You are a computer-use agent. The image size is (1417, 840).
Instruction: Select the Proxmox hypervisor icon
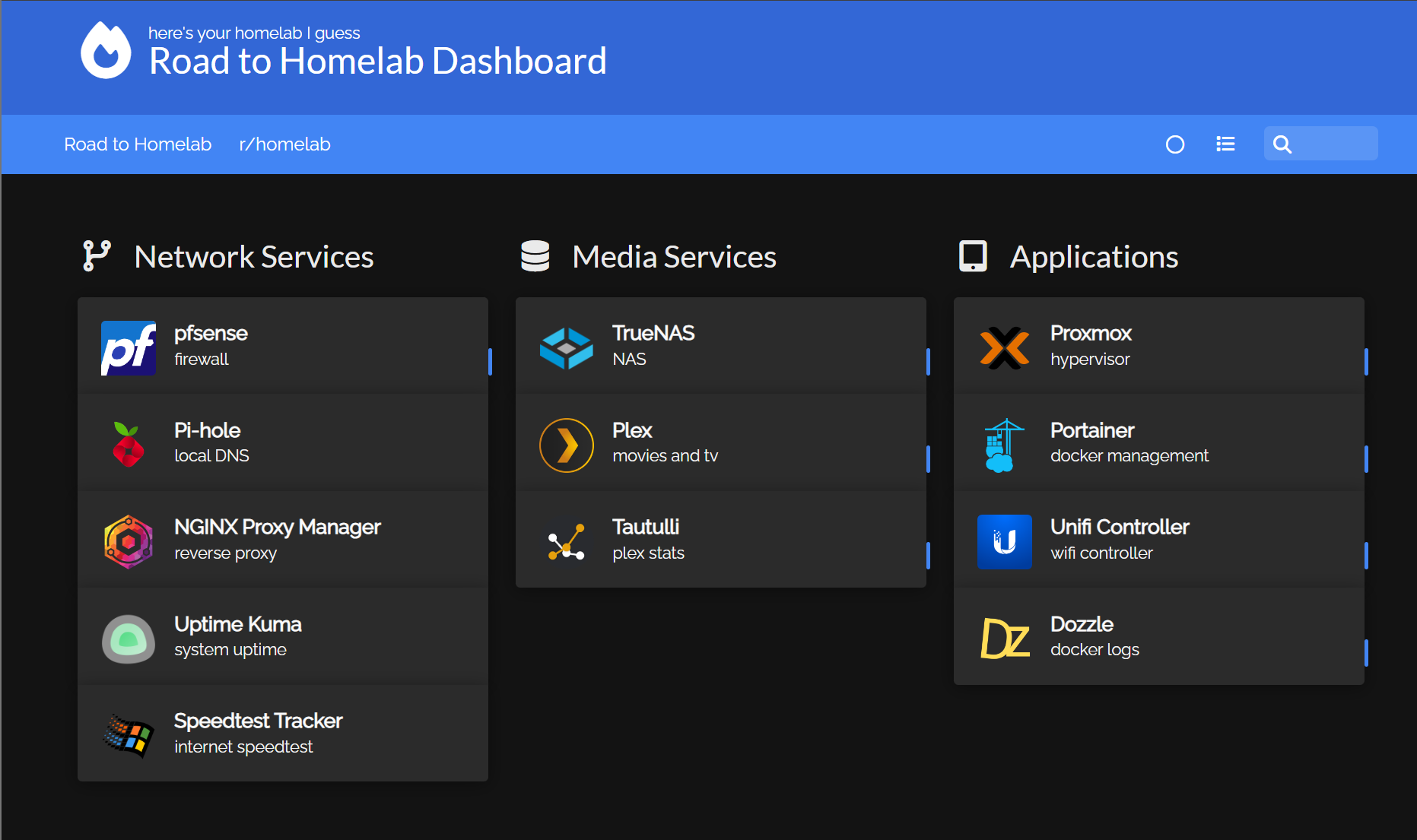click(1004, 347)
